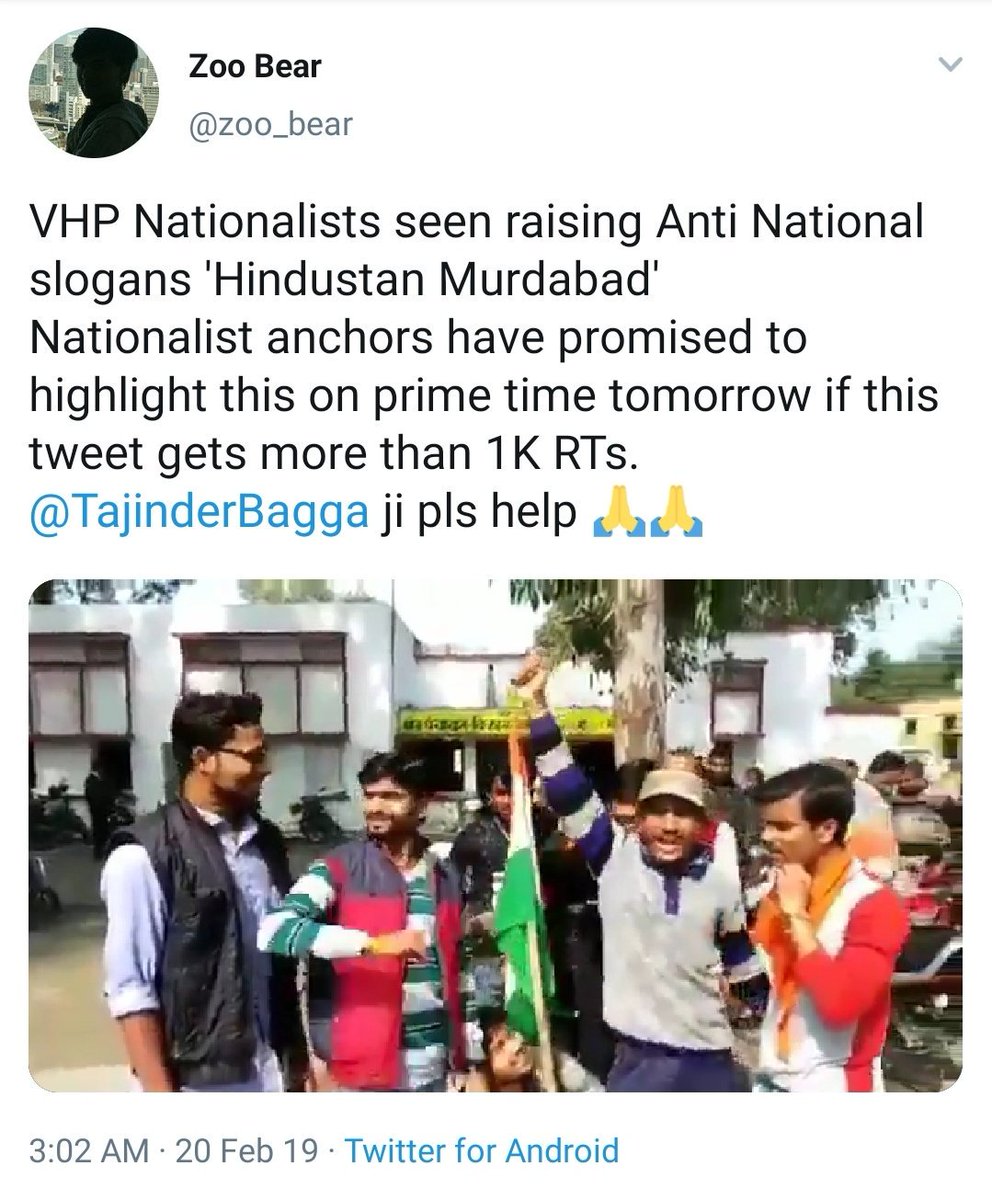Image resolution: width=992 pixels, height=1200 pixels.
Task: Click the second folded hands emoji
Action: (677, 518)
